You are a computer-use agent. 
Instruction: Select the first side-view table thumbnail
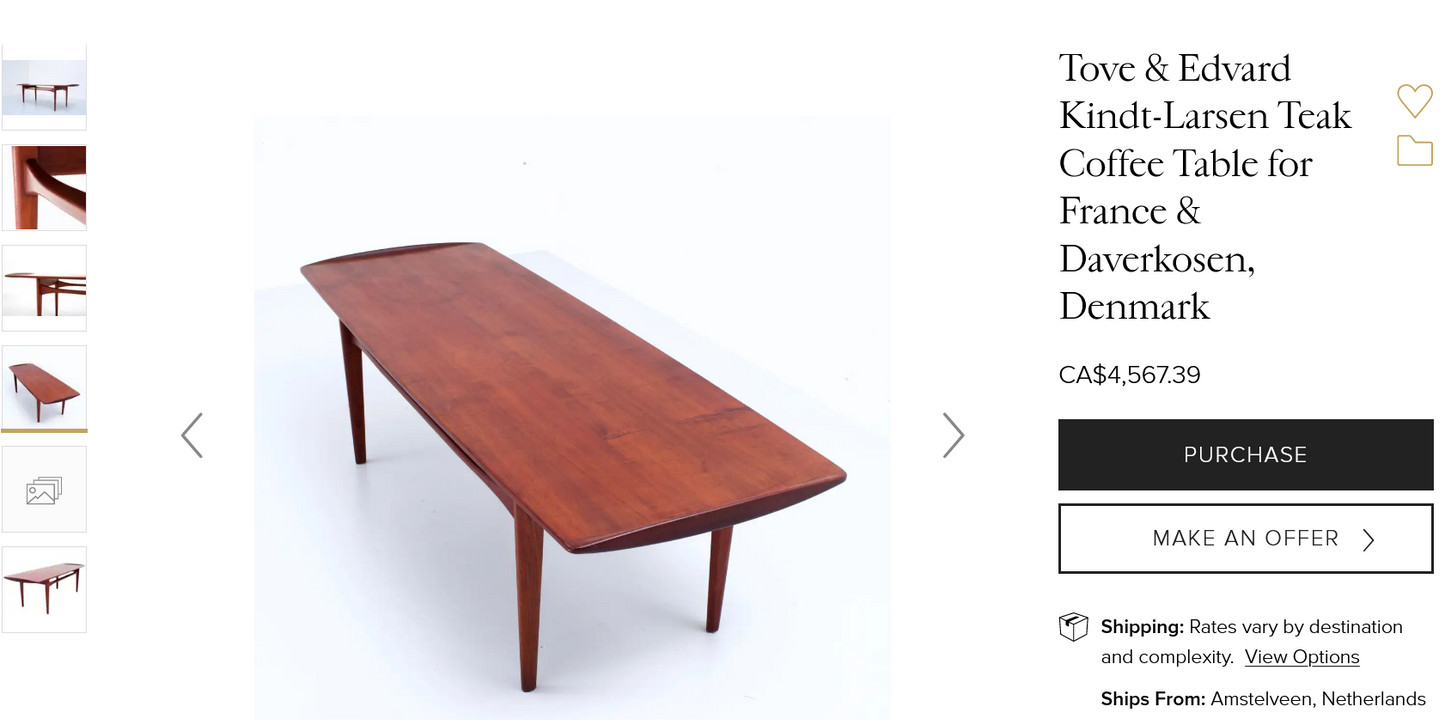[x=44, y=87]
